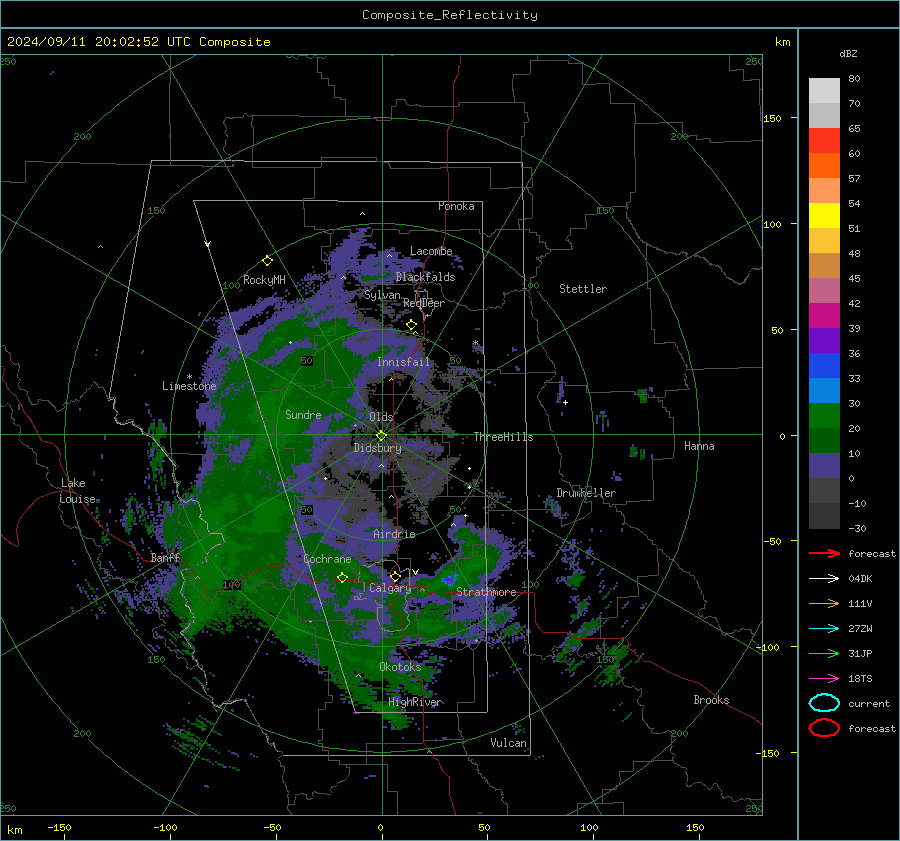The width and height of the screenshot is (900, 841).
Task: Click the Strathmore city label
Action: pyautogui.click(x=486, y=592)
